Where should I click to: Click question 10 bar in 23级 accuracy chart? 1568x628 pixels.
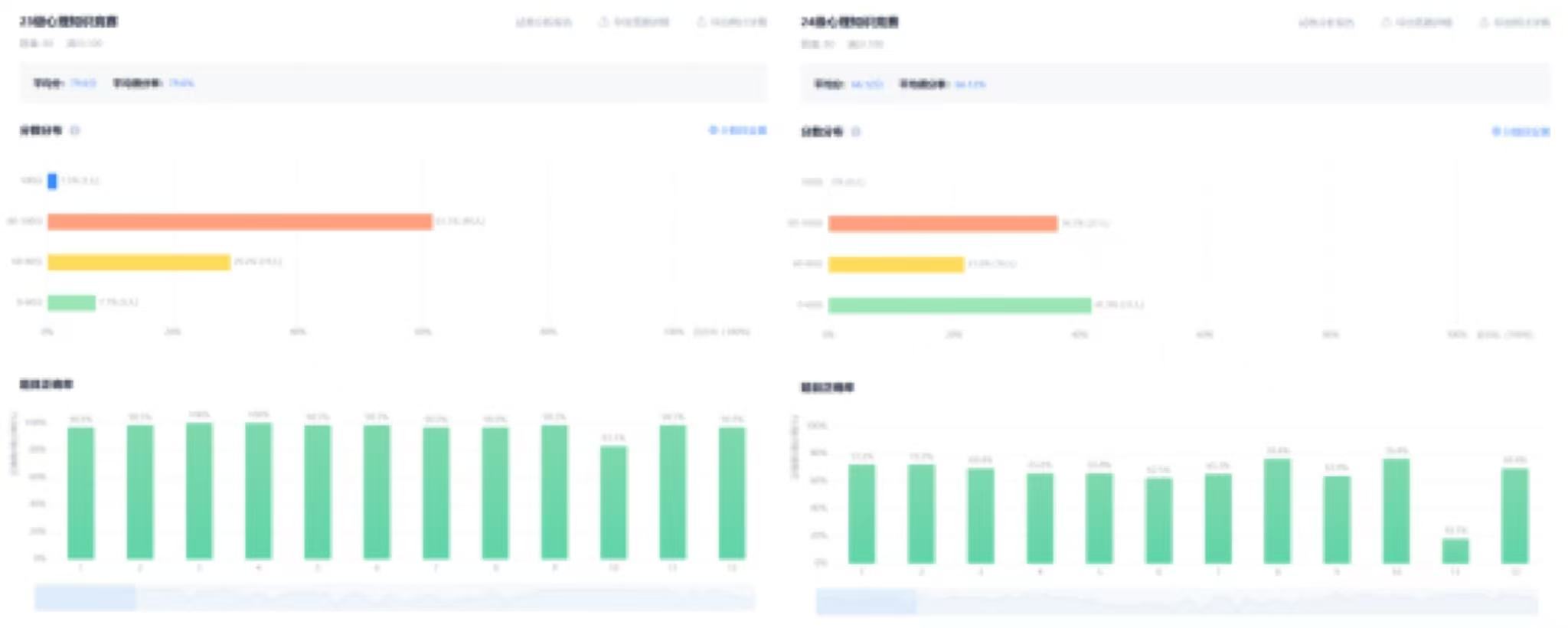point(613,502)
